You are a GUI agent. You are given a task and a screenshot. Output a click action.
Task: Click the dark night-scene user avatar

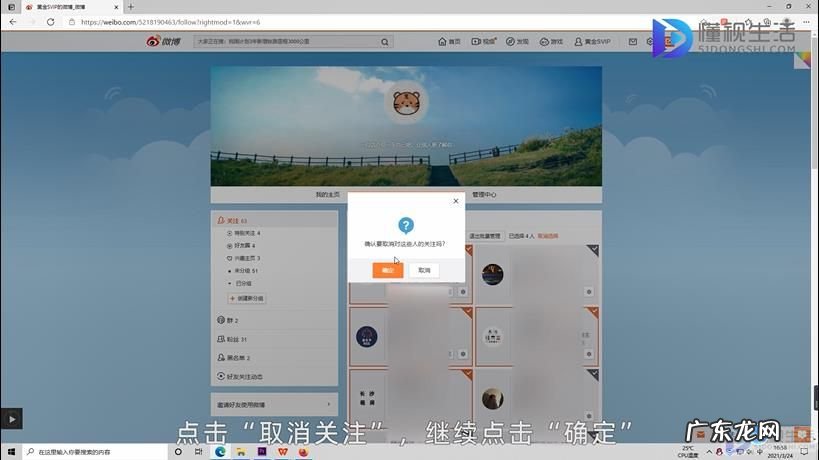point(493,275)
